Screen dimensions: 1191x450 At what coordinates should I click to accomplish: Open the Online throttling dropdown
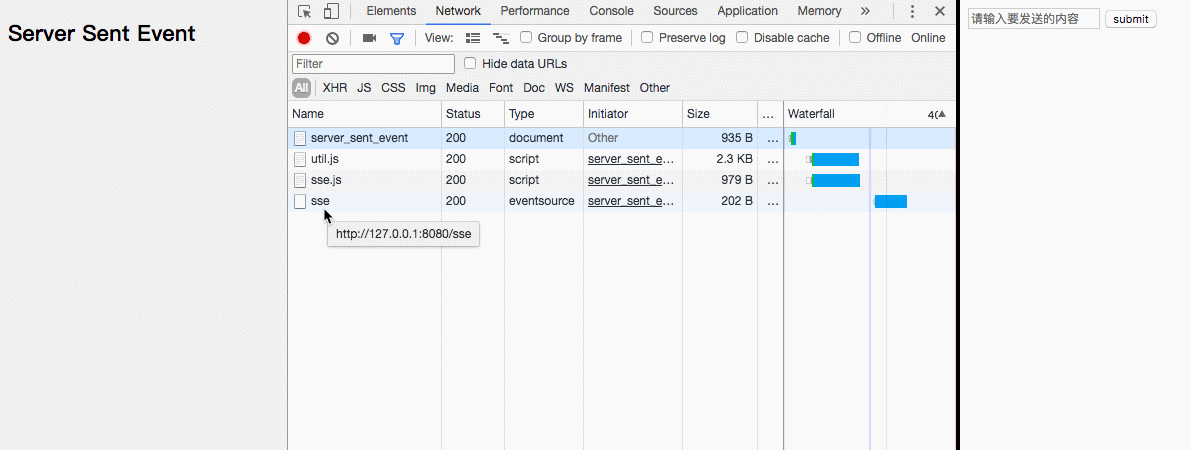click(x=927, y=38)
